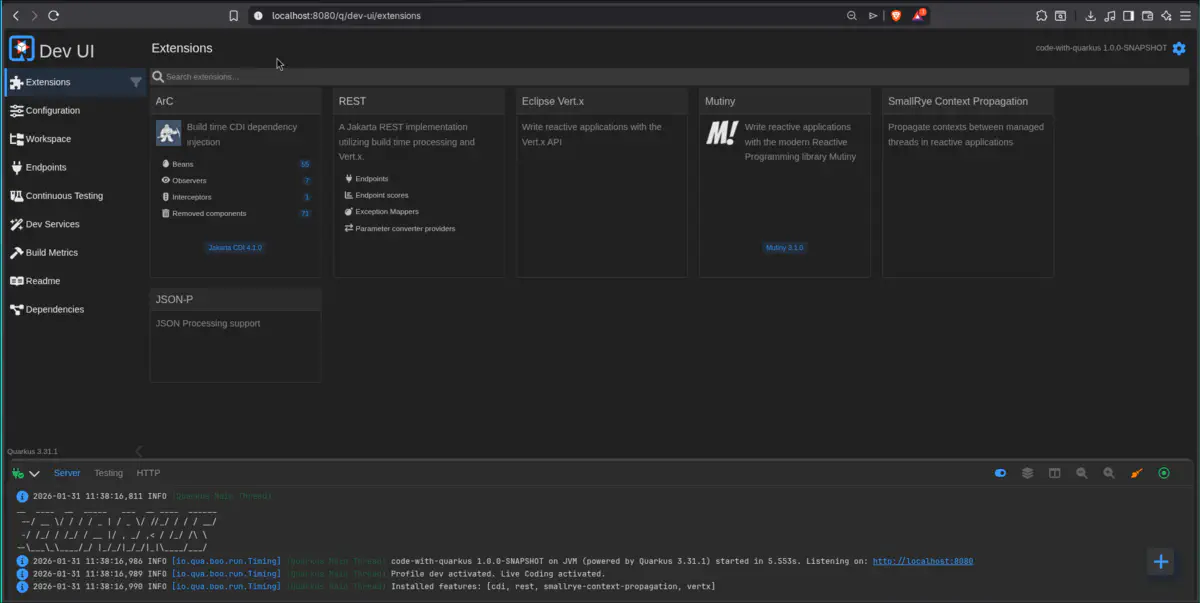This screenshot has height=603, width=1200.
Task: Click the Eclipse Vert.x card title
Action: pyautogui.click(x=553, y=101)
